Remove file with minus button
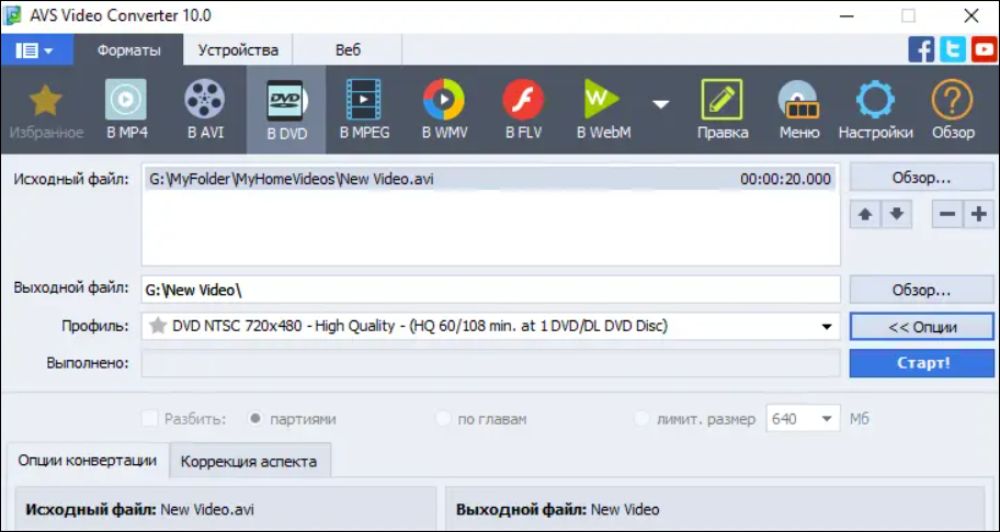1000x532 pixels. click(948, 214)
